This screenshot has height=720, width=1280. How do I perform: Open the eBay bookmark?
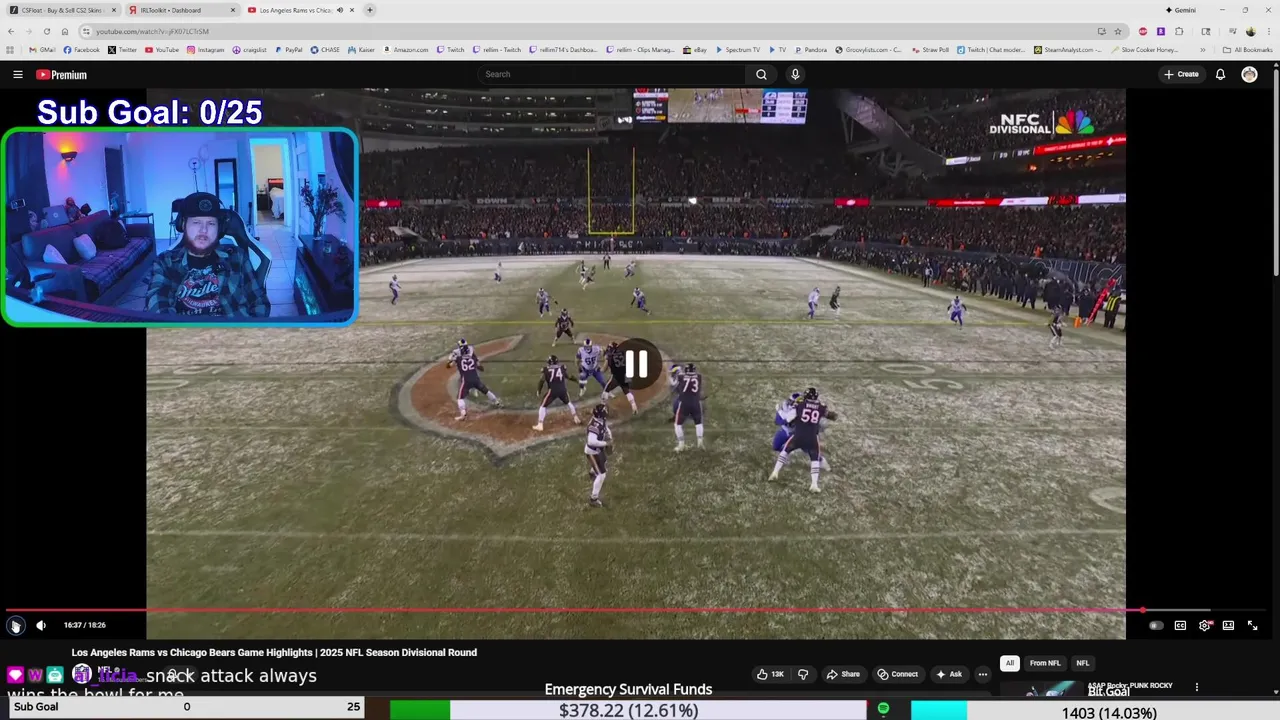[x=695, y=49]
